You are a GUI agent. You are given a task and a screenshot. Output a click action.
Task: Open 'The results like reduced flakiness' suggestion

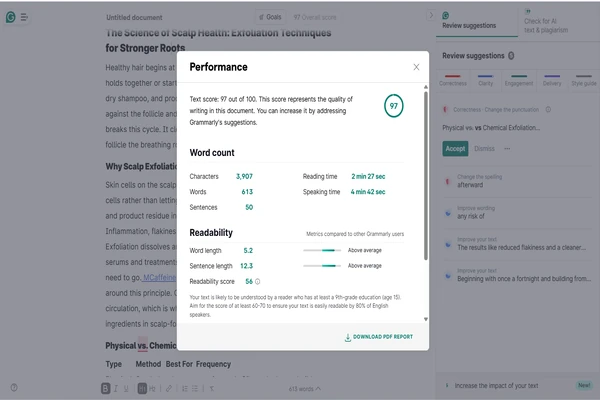tap(517, 244)
